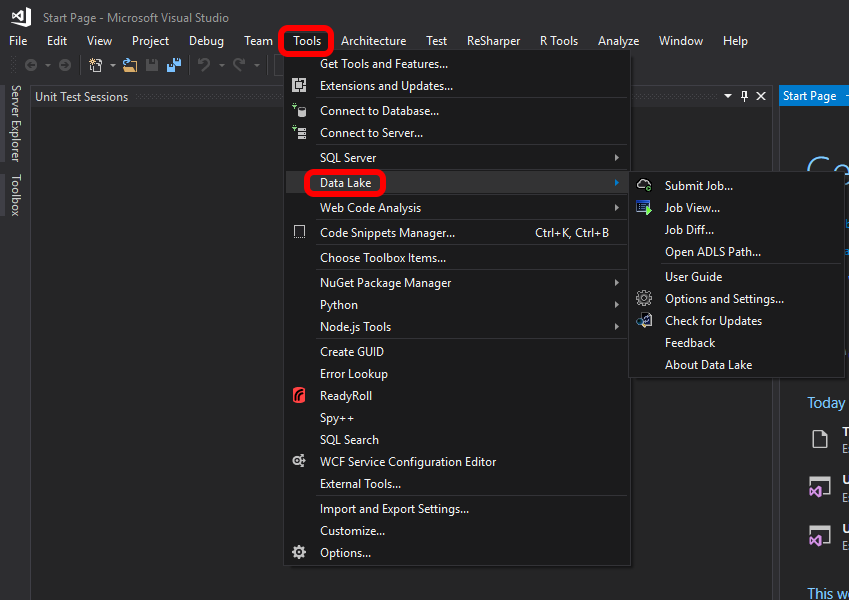Click the red ReadyRoll icon

tap(299, 395)
